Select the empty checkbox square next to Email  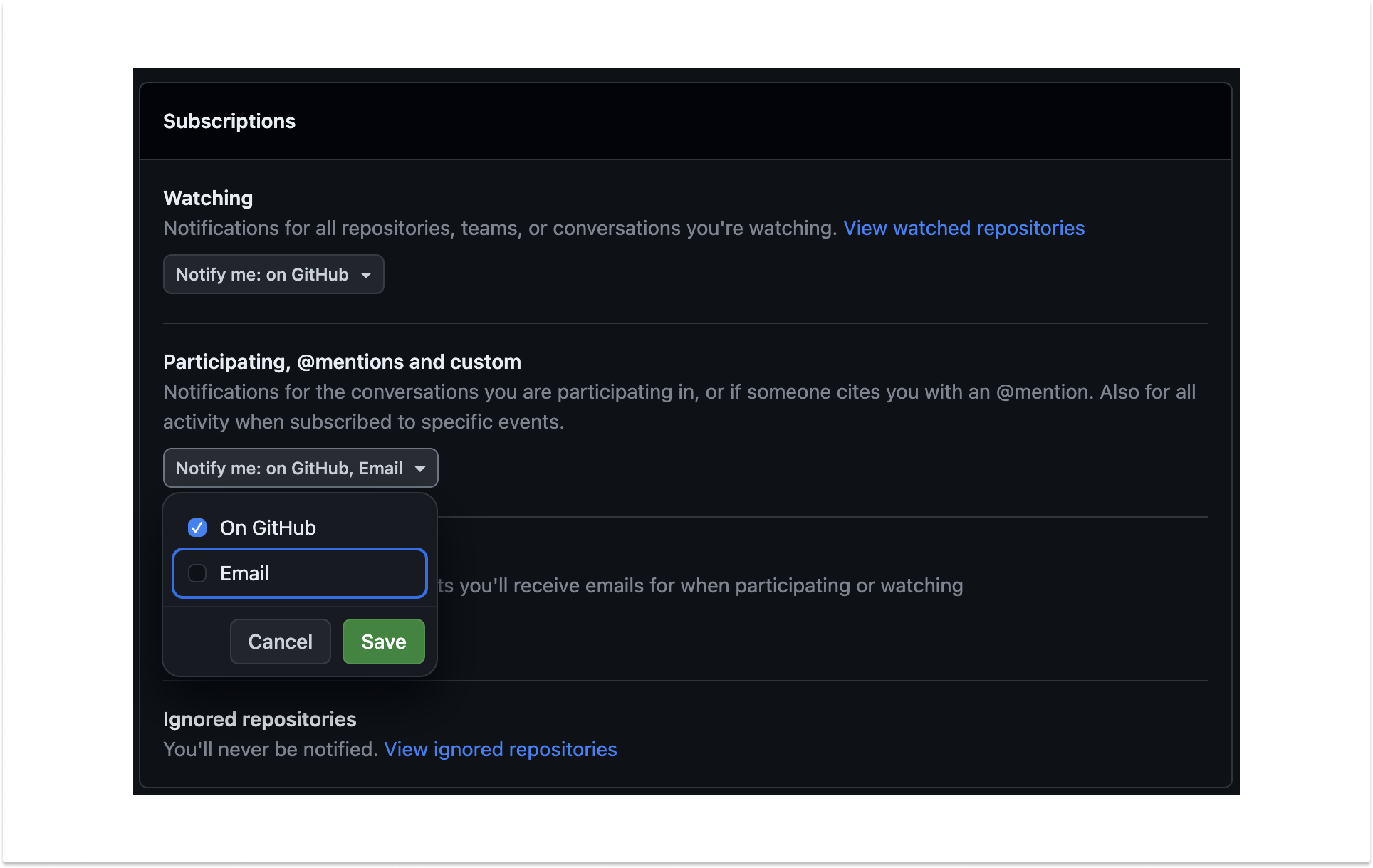pos(197,573)
